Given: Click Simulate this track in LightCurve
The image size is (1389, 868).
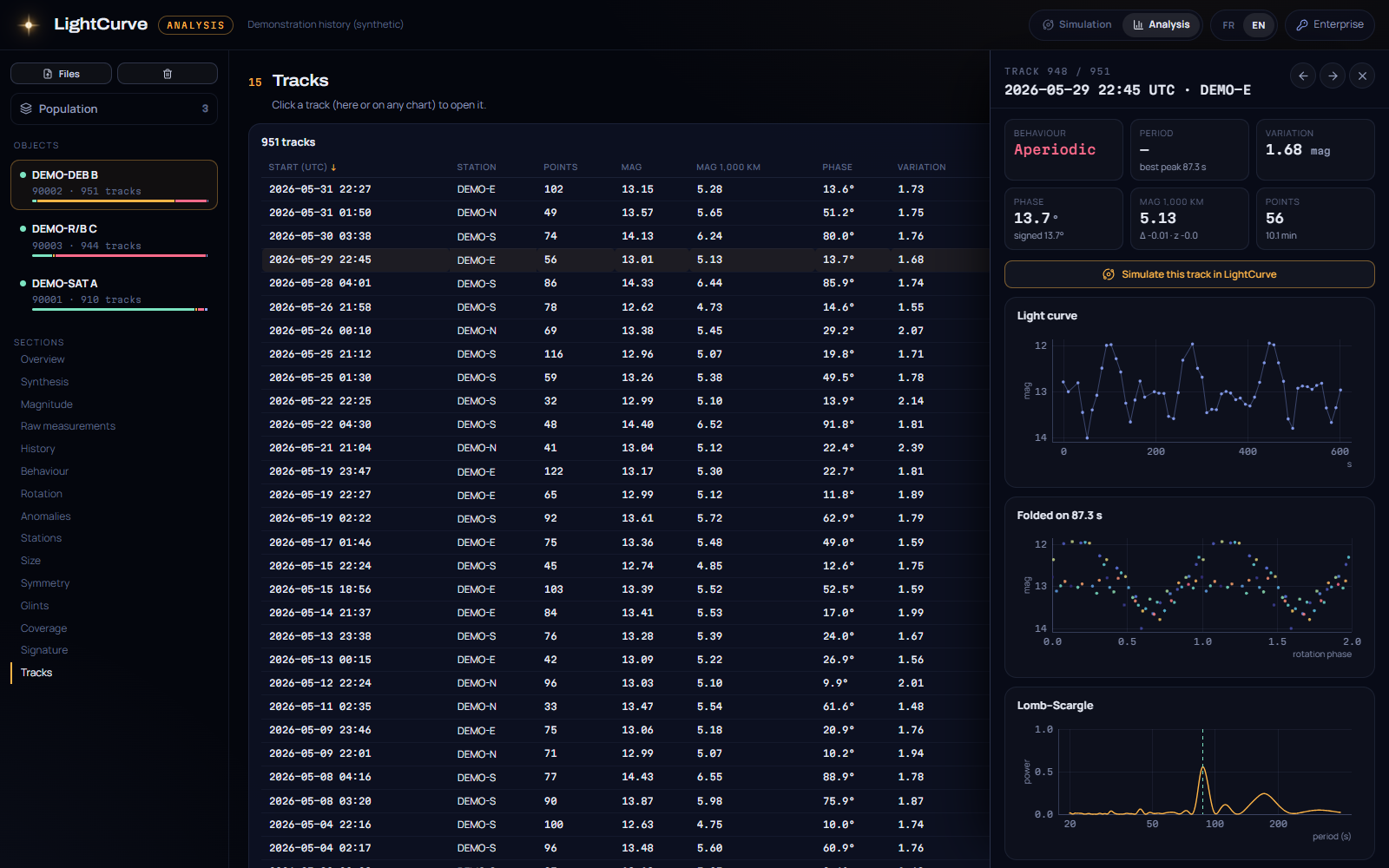Looking at the screenshot, I should coord(1189,274).
